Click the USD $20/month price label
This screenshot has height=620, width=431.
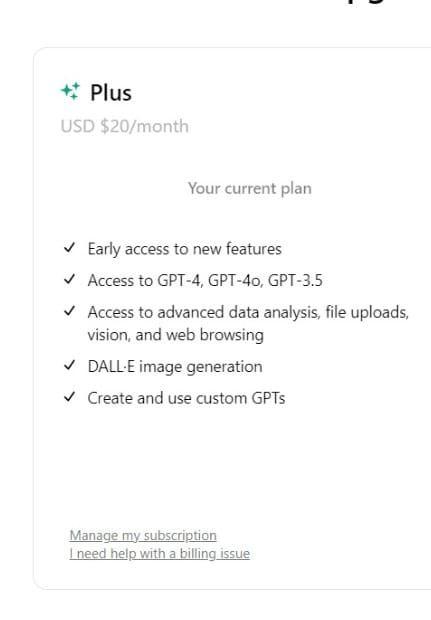pos(125,127)
